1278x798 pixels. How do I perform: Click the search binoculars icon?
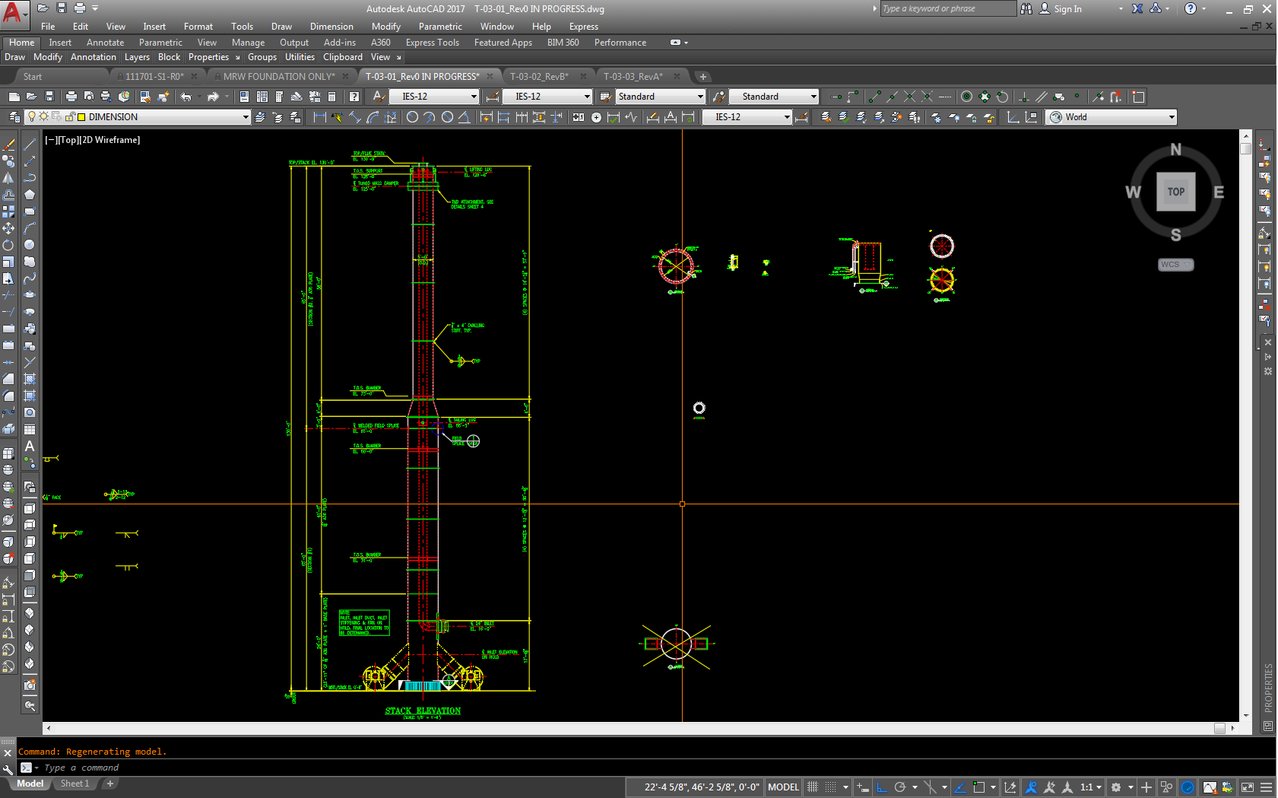pos(1027,9)
